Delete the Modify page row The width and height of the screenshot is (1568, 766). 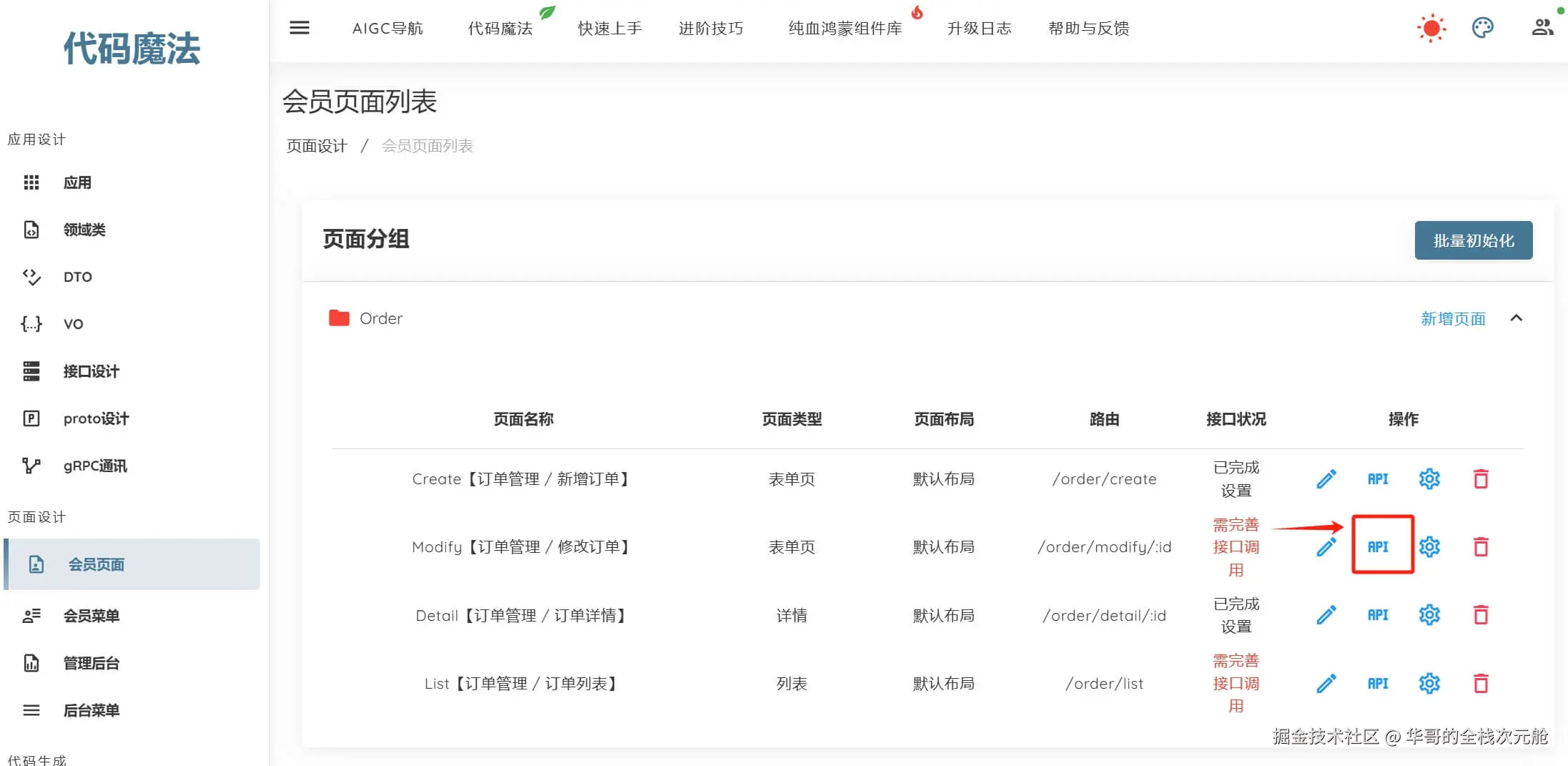tap(1481, 547)
